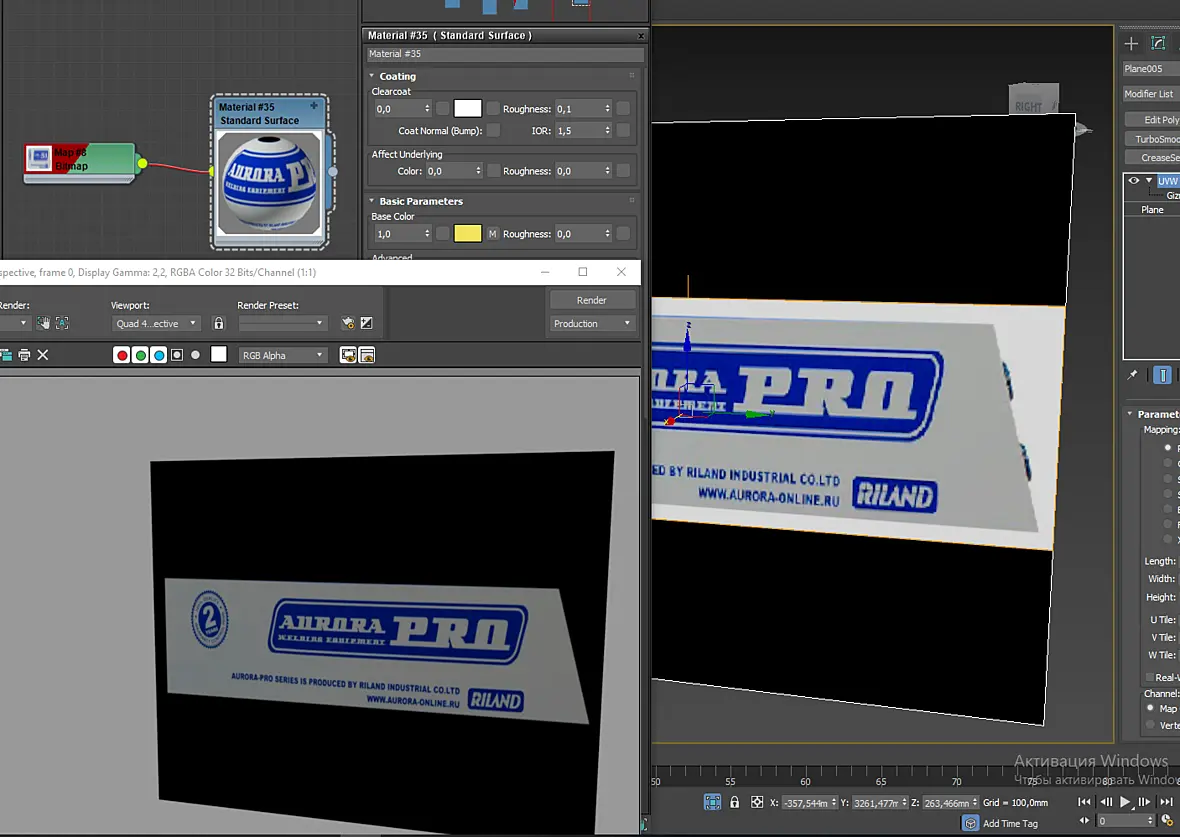Open the yellow Base Color swatch

pos(467,233)
